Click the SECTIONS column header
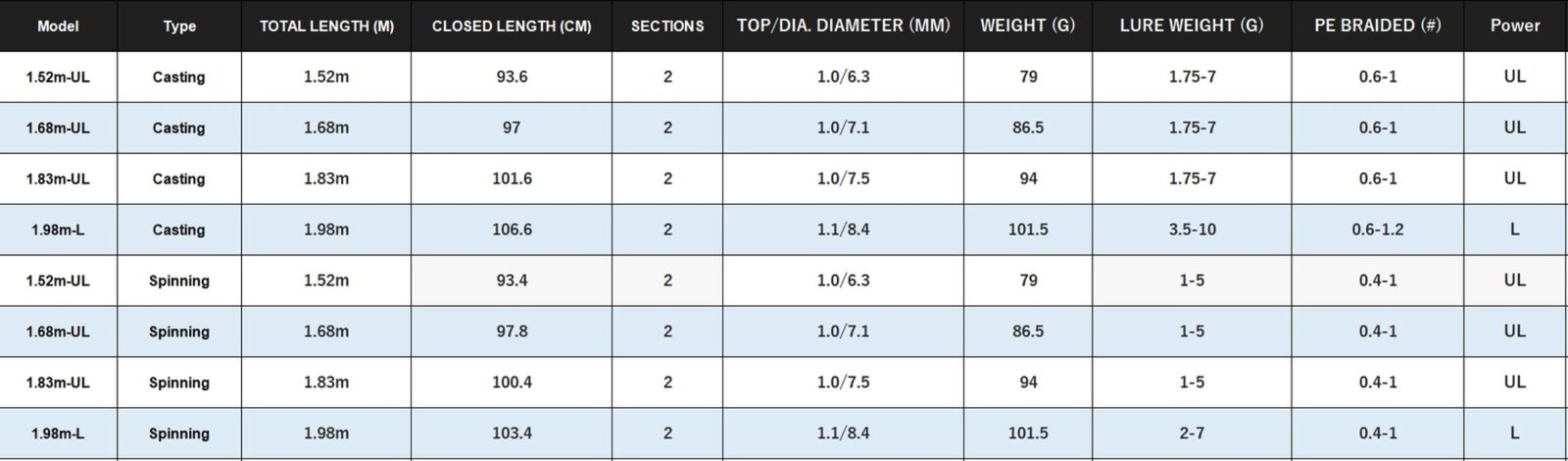 tap(667, 26)
